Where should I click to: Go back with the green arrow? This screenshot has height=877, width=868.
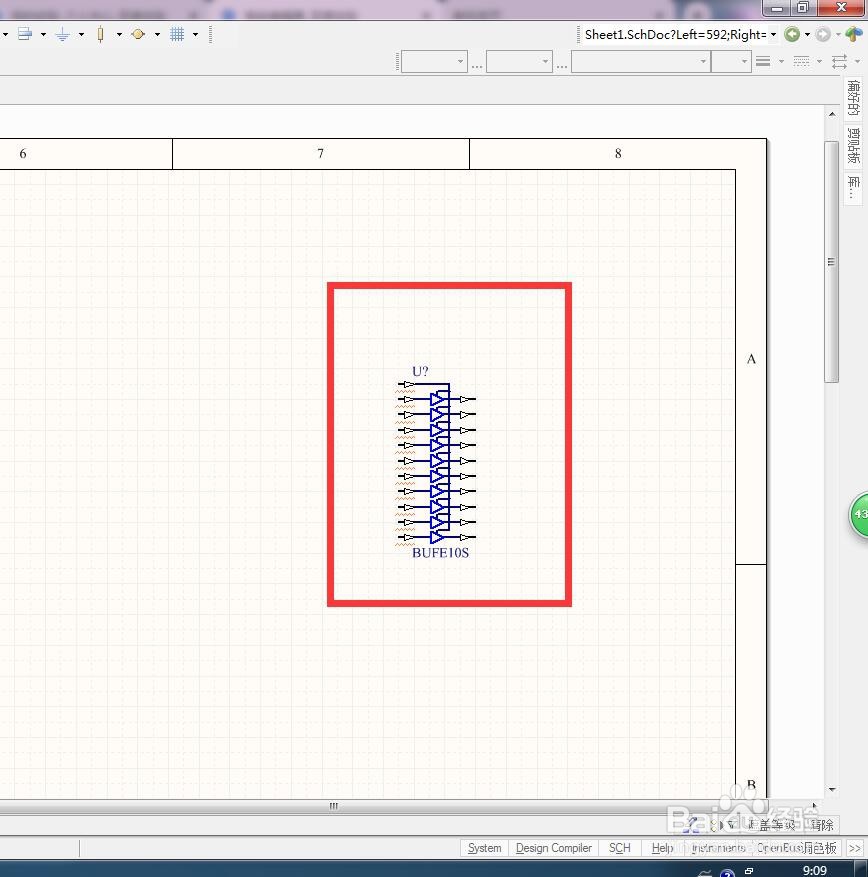792,34
